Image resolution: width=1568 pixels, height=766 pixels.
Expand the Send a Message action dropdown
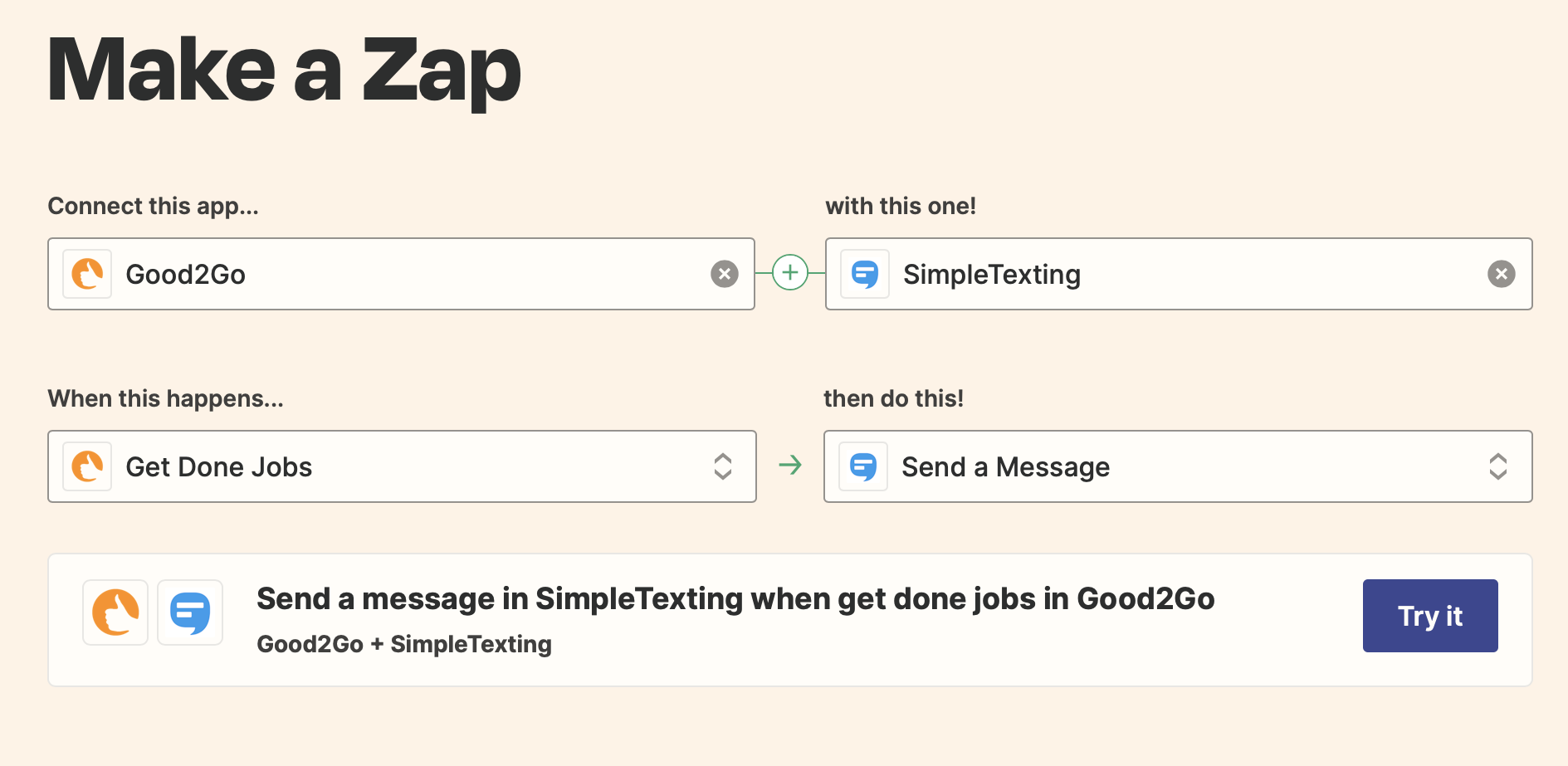(1178, 466)
